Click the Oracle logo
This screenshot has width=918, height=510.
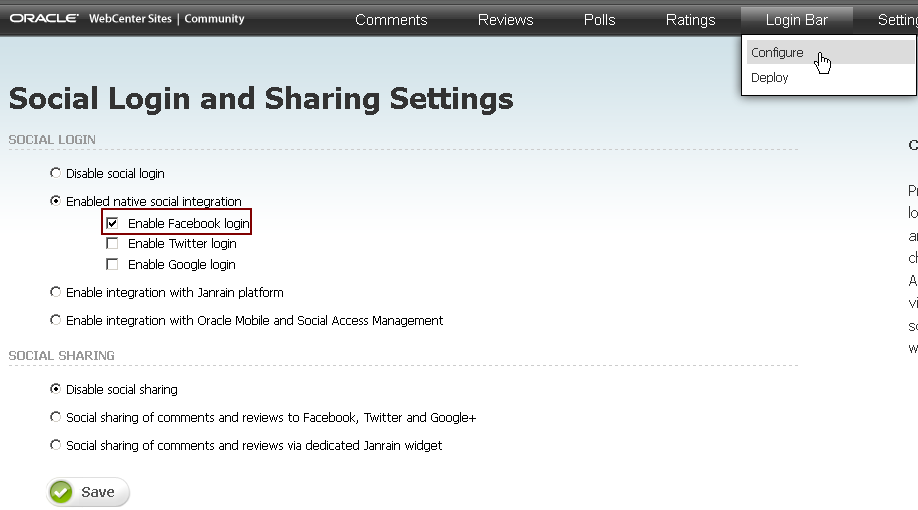(x=44, y=19)
